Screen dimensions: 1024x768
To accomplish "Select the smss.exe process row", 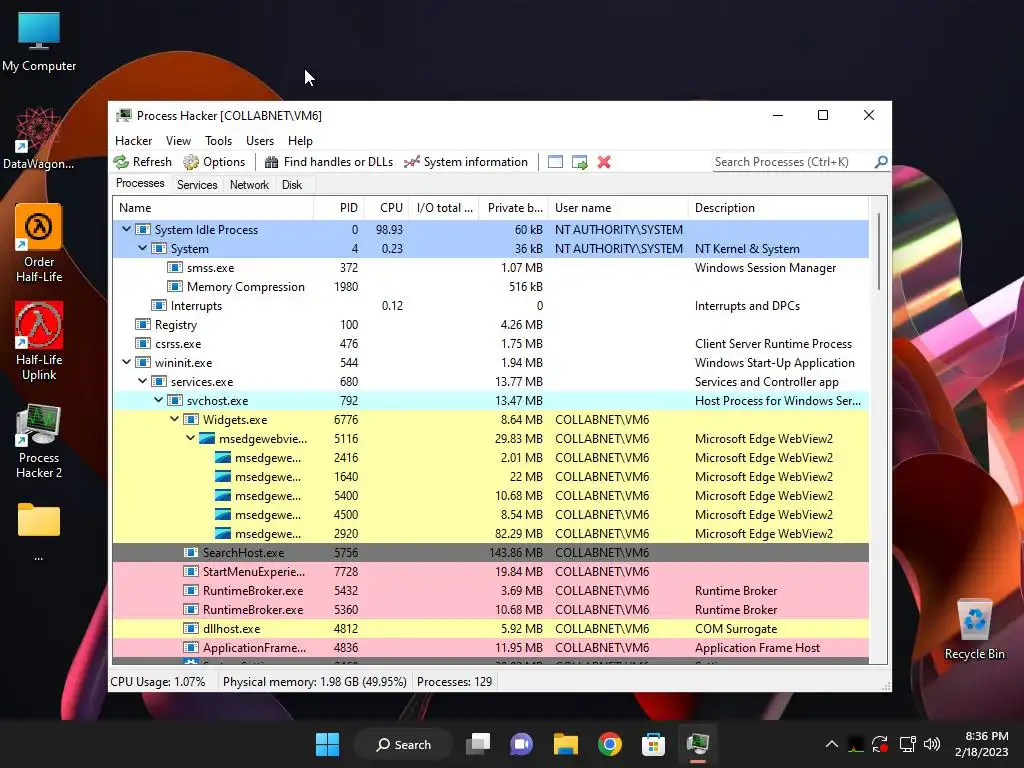I will tap(490, 268).
